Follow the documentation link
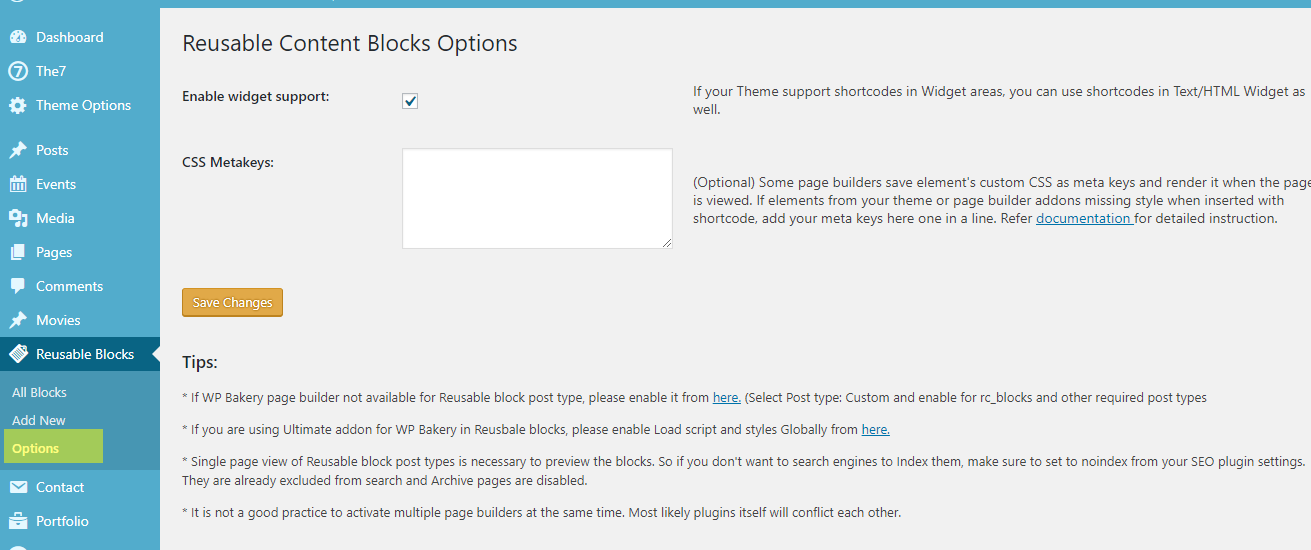 point(1084,218)
